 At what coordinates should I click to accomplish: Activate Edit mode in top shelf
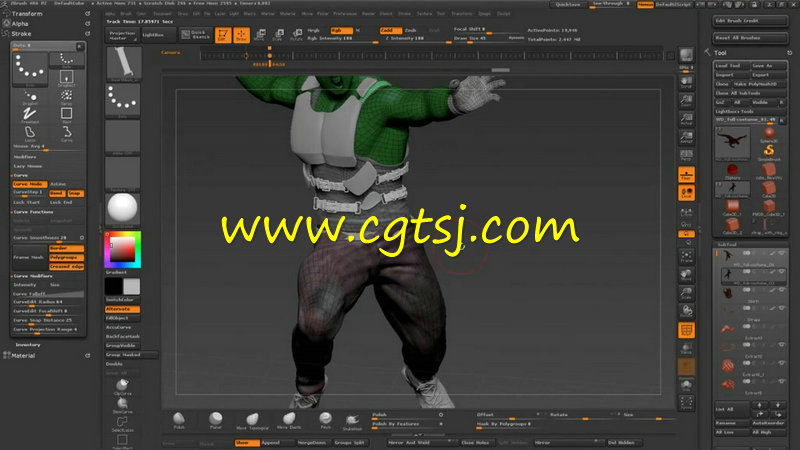[223, 35]
